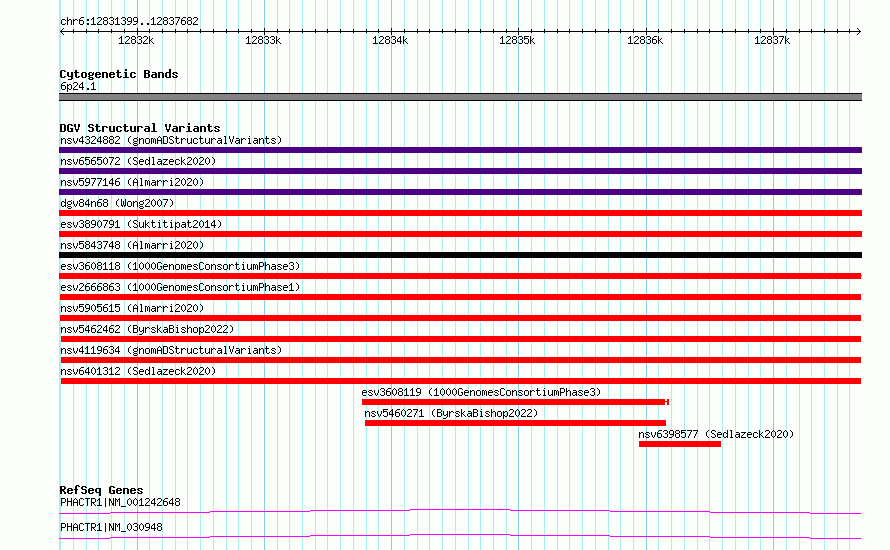Click esv2666863 (1000GenomesConsortiumPhase1) label
Image resolution: width=890 pixels, height=550 pixels.
[180, 287]
